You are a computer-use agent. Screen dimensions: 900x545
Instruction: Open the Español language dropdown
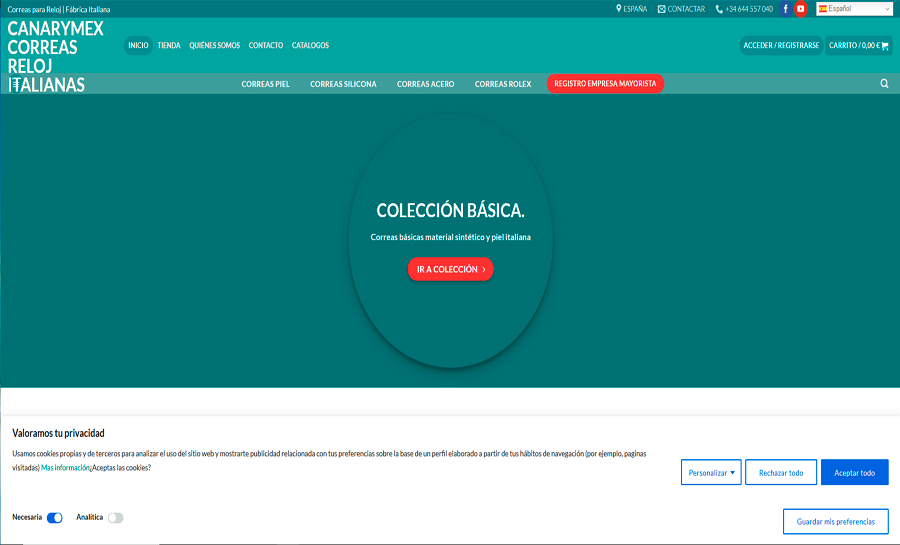(x=854, y=9)
